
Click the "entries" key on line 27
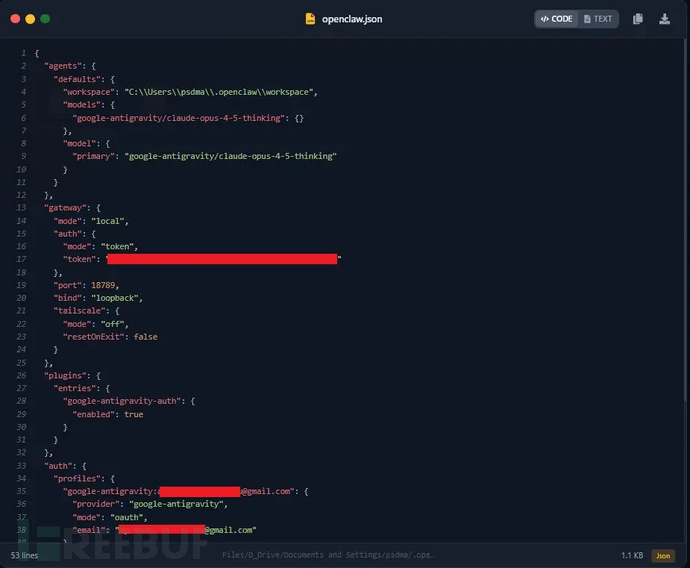click(x=75, y=388)
